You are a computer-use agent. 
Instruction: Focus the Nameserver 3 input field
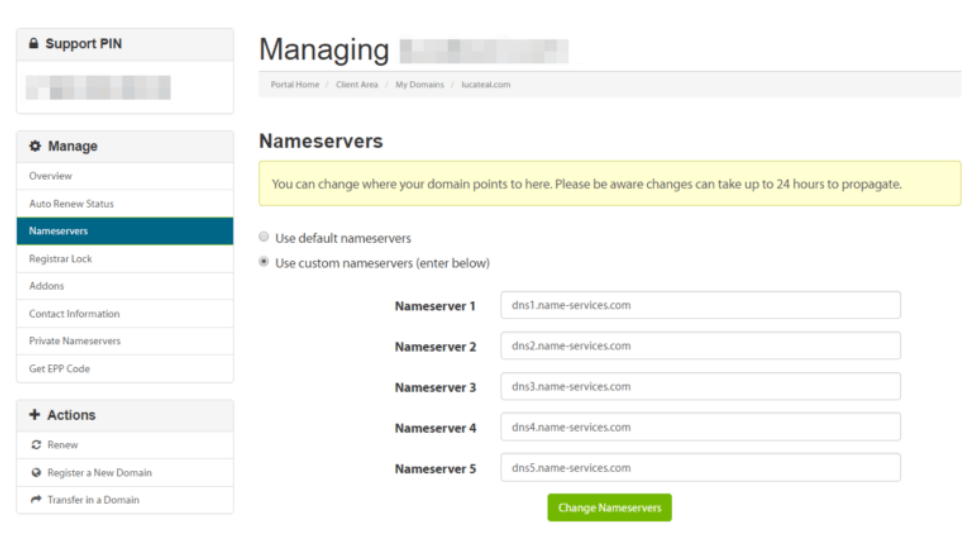click(701, 386)
